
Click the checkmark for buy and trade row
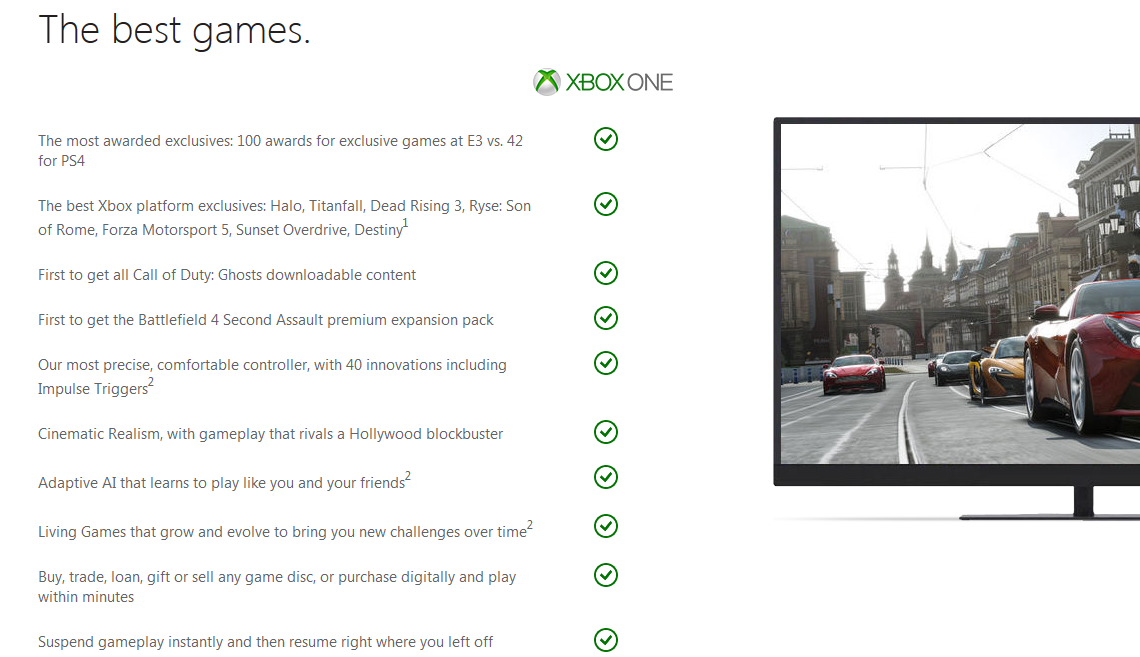(x=606, y=575)
